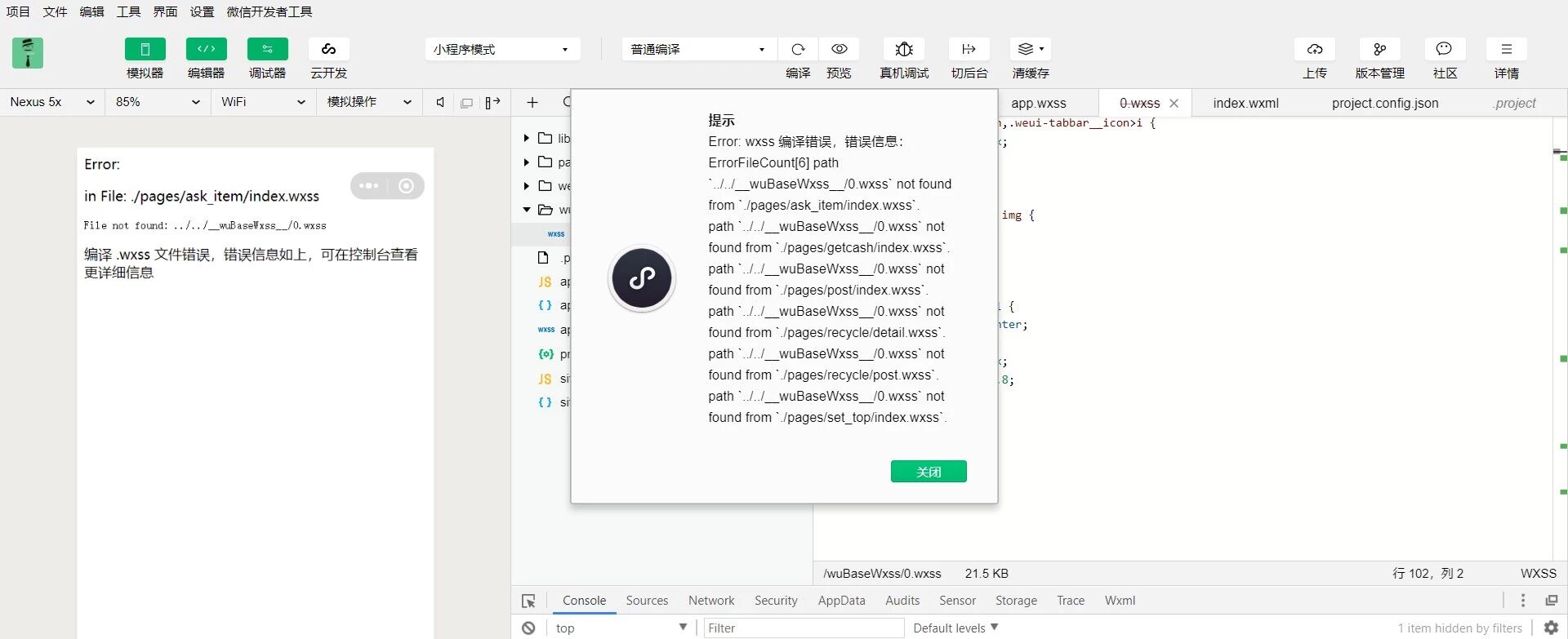The width and height of the screenshot is (1568, 639).
Task: Start 真机调试 remote debug icon
Action: [904, 50]
